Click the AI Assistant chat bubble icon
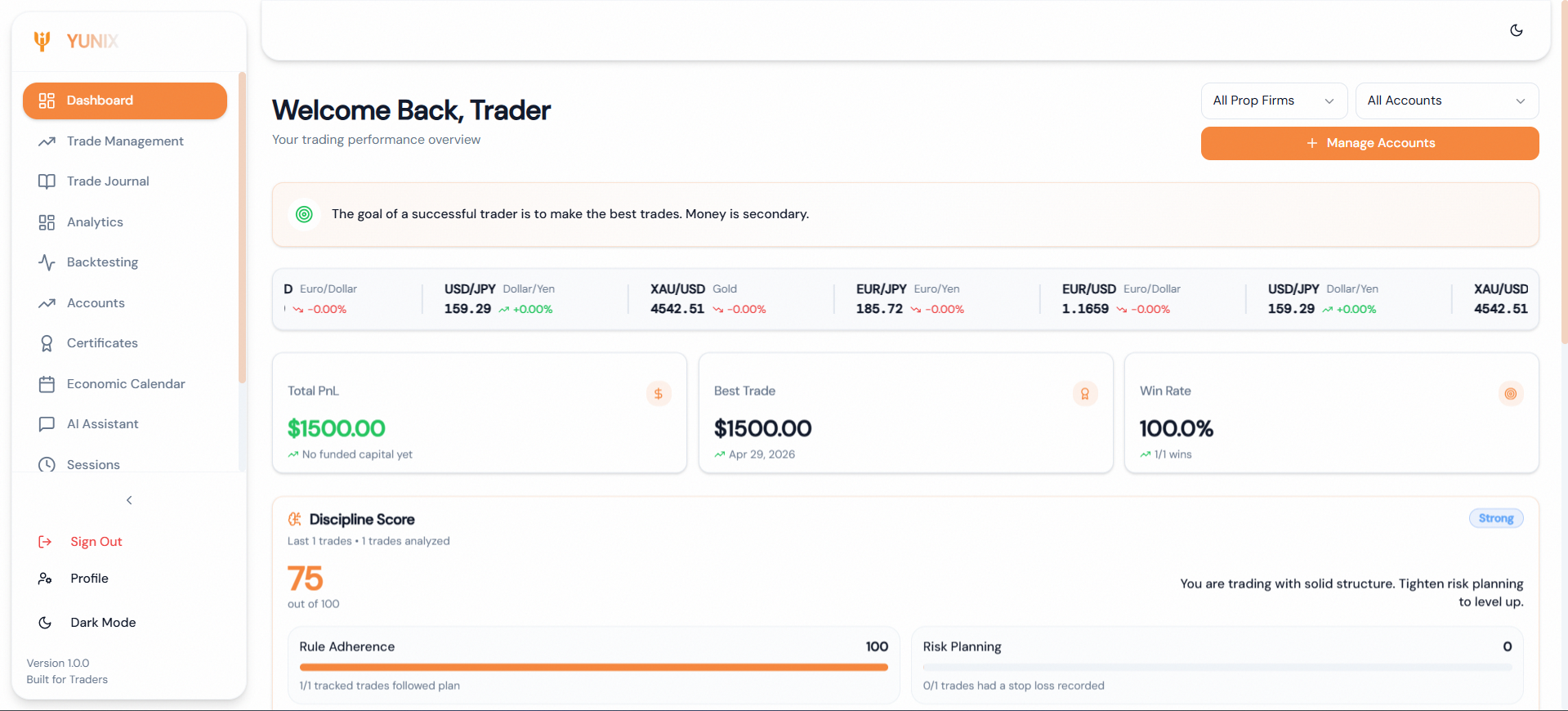 tap(47, 424)
